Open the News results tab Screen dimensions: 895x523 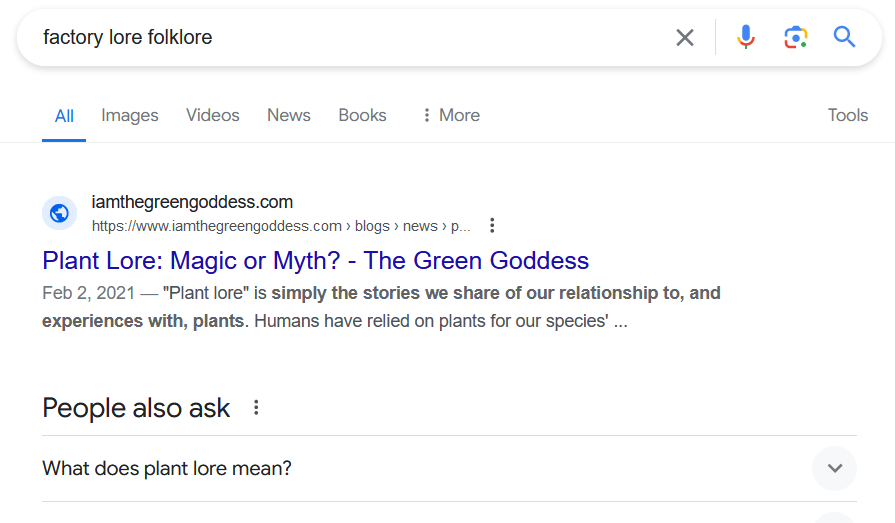click(x=289, y=115)
